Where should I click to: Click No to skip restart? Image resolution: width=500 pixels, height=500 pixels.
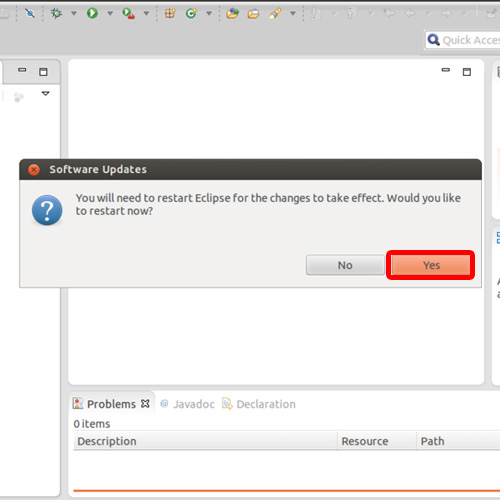[x=345, y=265]
